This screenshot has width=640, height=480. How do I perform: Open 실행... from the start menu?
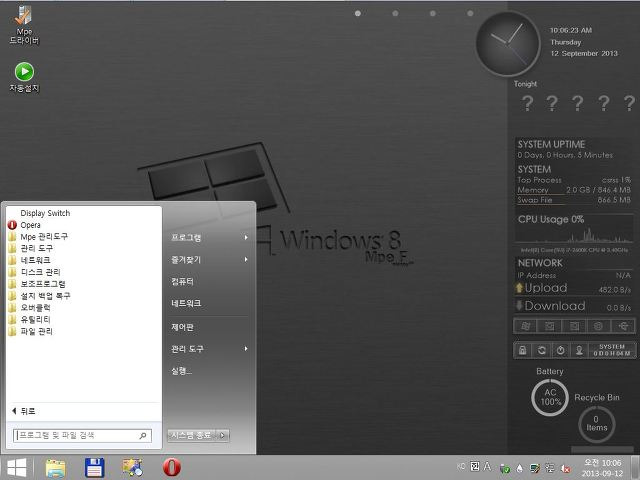(181, 371)
